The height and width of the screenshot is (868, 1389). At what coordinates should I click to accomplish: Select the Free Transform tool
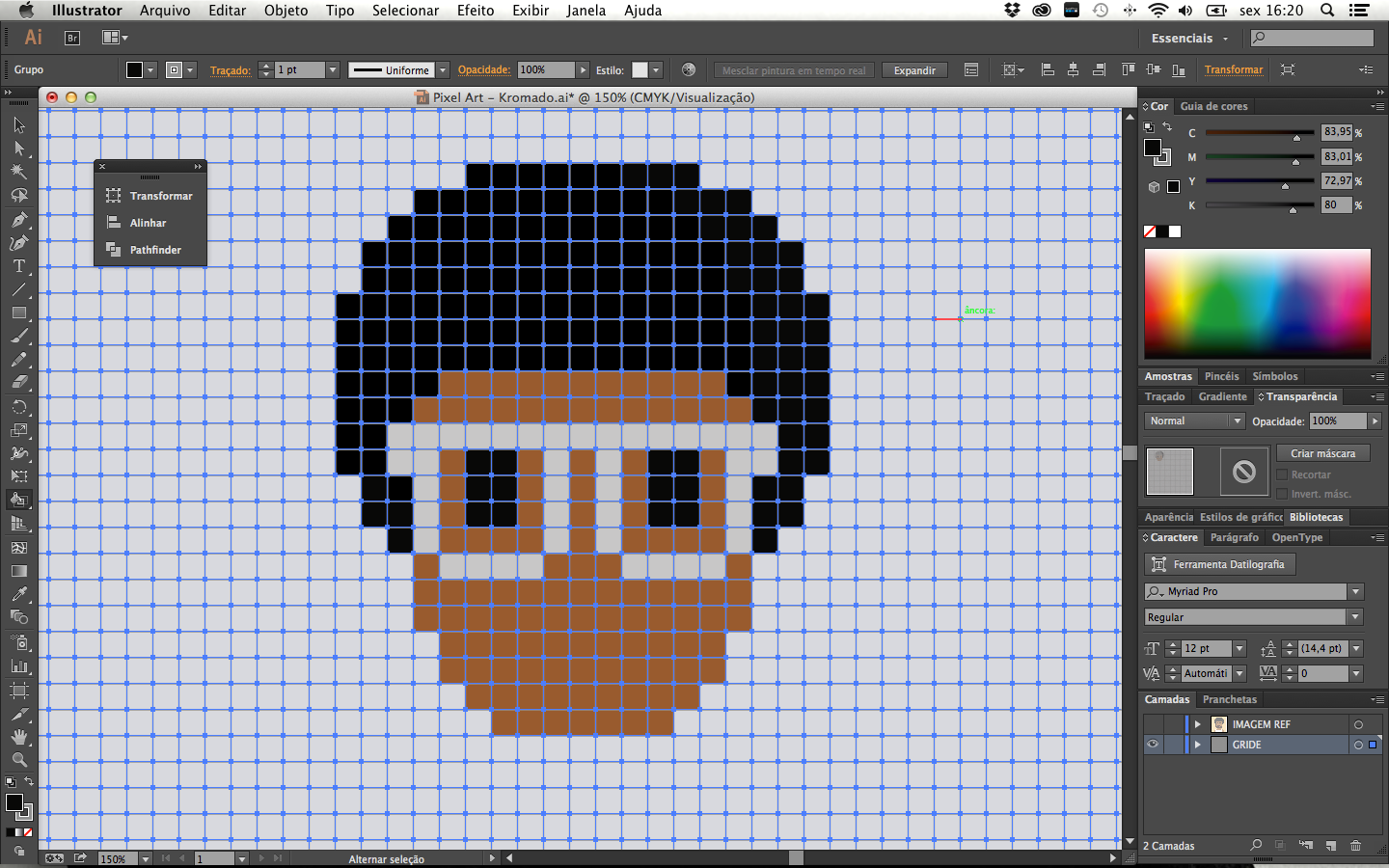click(x=19, y=476)
